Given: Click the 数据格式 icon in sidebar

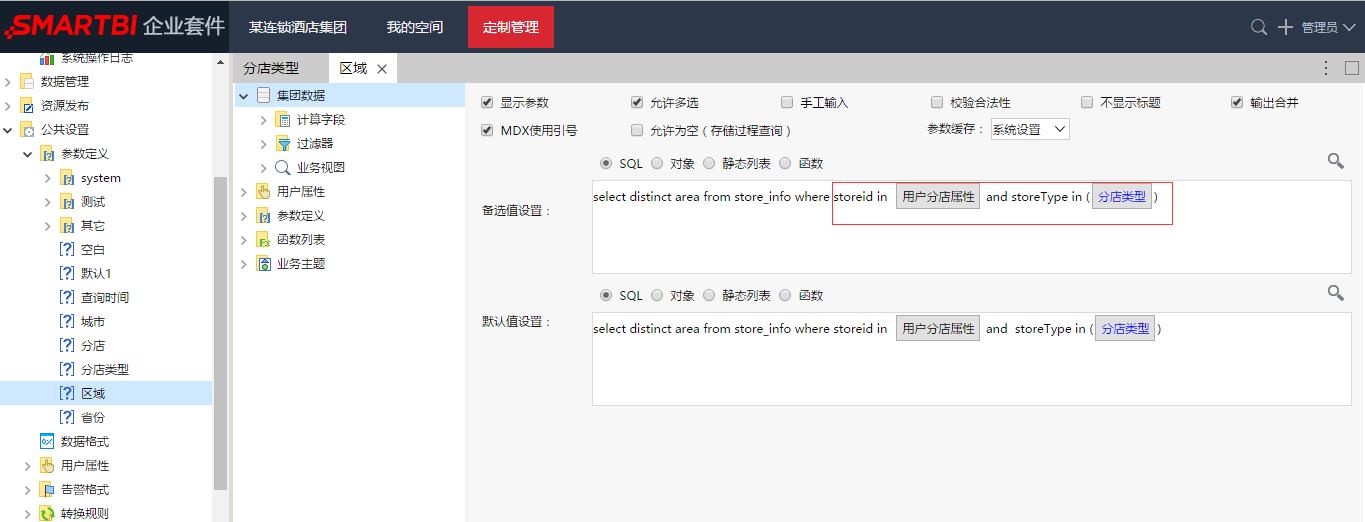Looking at the screenshot, I should pos(47,441).
